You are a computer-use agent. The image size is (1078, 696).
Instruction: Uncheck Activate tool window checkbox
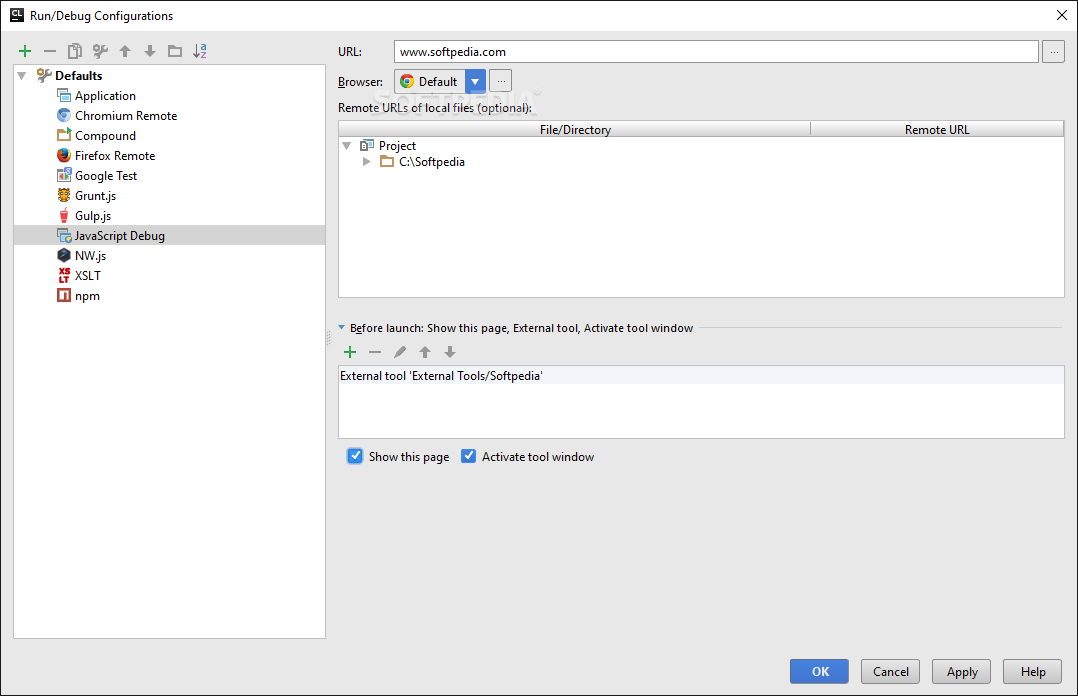tap(468, 456)
